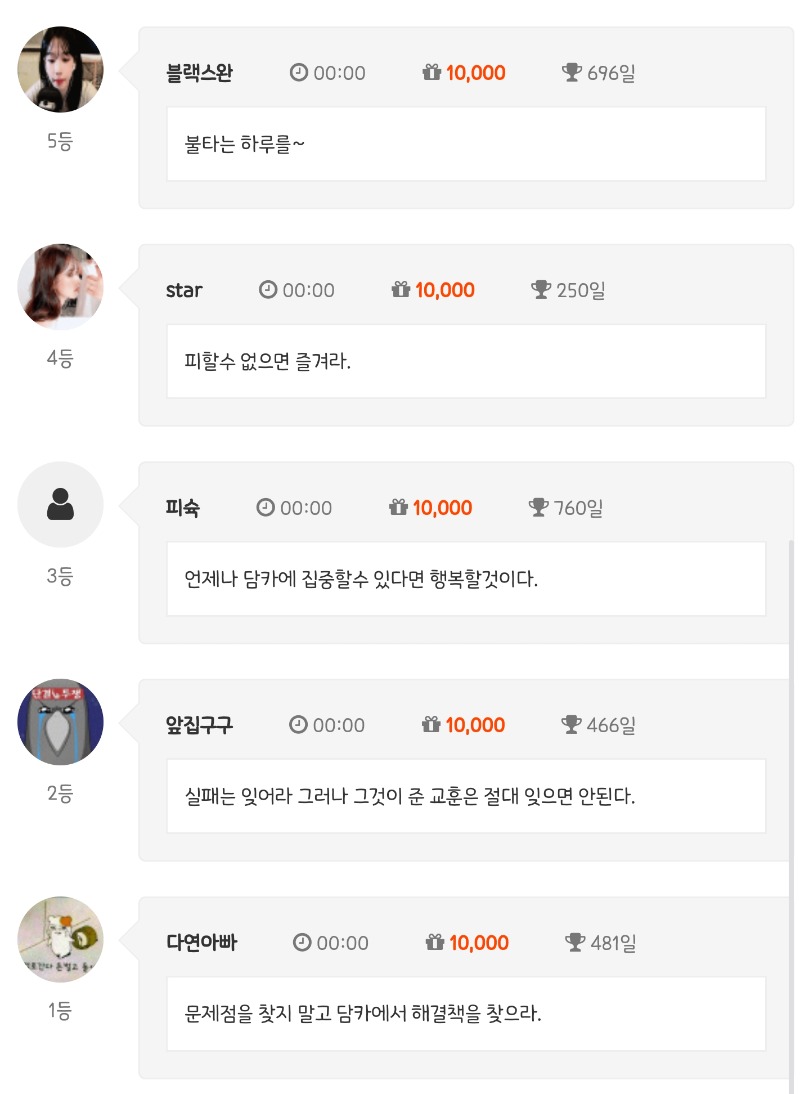Click the gift icon in 피슉's row
This screenshot has height=1094, width=800.
point(398,508)
